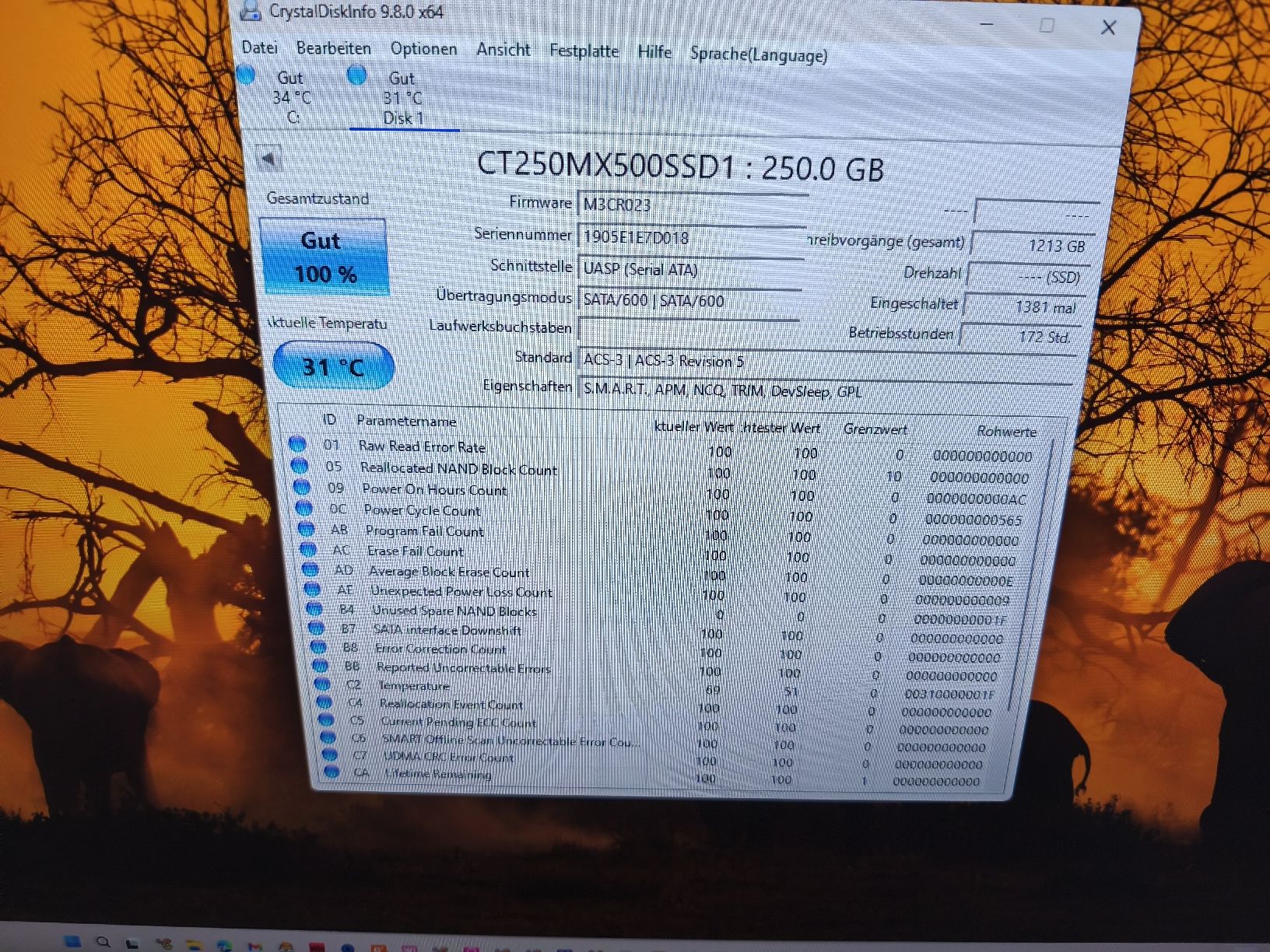Open the Bearbeiten menu

(334, 48)
